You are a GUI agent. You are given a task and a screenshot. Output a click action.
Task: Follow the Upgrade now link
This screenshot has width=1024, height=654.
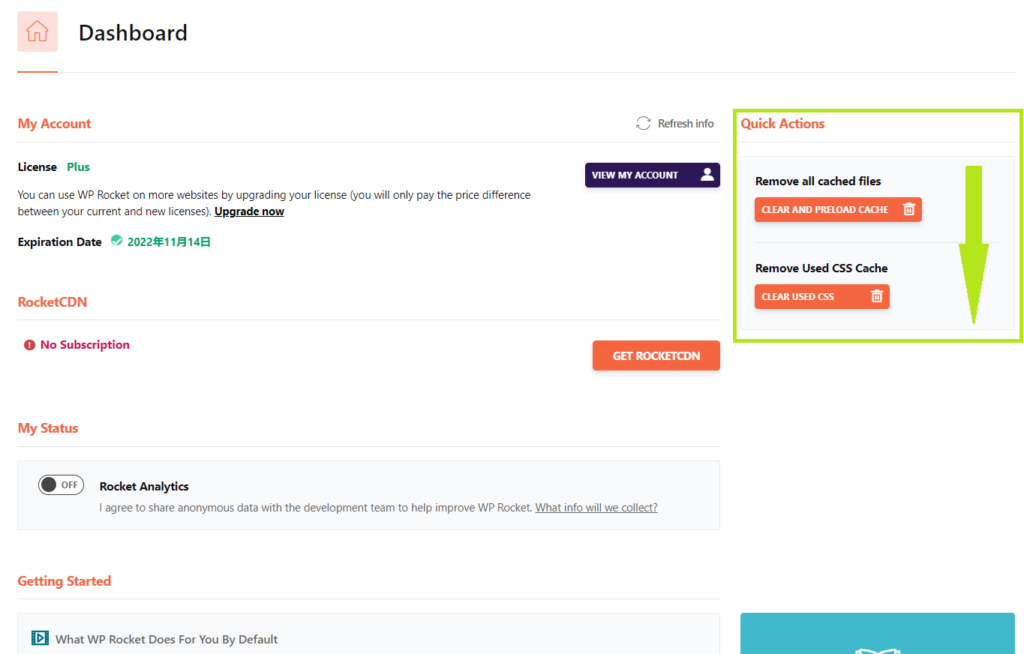[x=249, y=212]
